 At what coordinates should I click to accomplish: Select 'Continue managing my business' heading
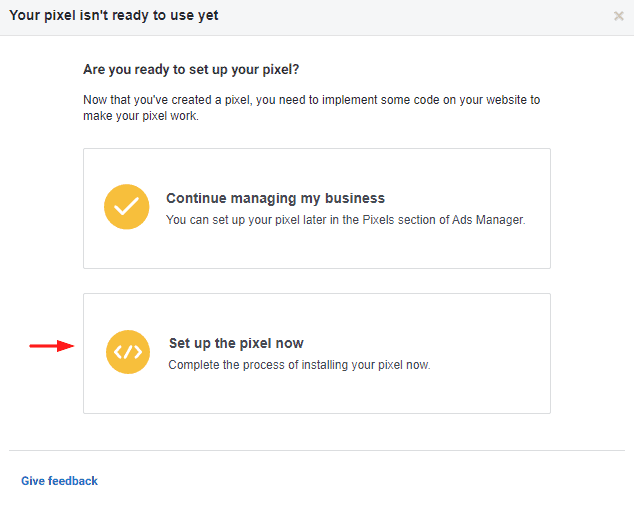click(275, 198)
